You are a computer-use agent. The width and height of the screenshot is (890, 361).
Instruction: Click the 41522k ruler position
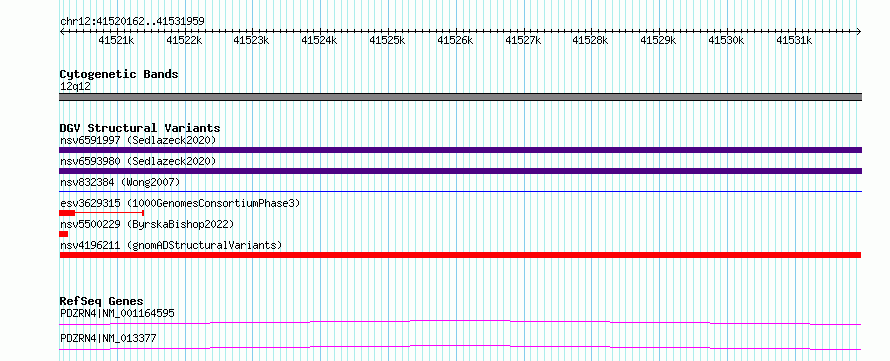coord(184,40)
